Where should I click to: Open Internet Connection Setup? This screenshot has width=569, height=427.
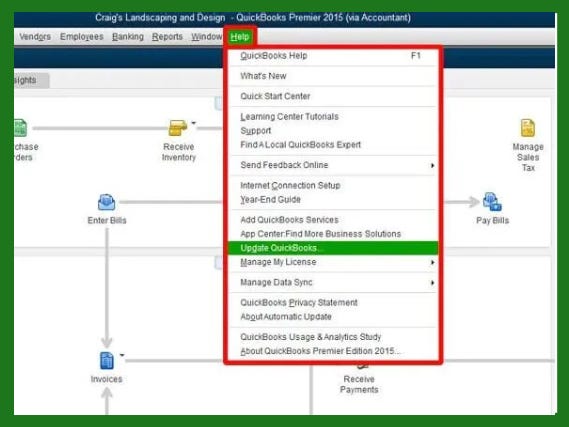click(333, 186)
